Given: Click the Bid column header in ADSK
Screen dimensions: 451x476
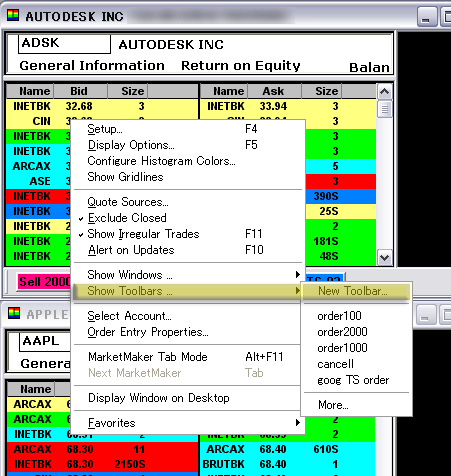Looking at the screenshot, I should tap(80, 91).
